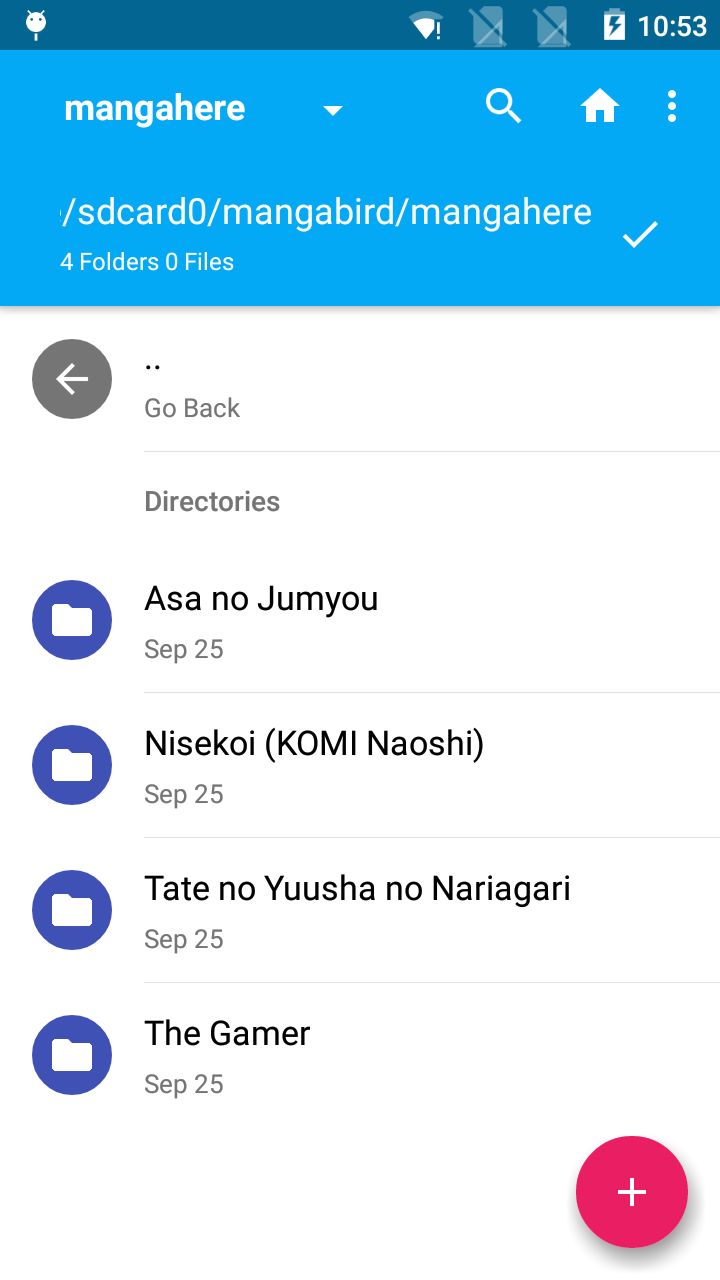720x1280 pixels.
Task: Expand the mangahere dropdown arrow
Action: pyautogui.click(x=333, y=110)
